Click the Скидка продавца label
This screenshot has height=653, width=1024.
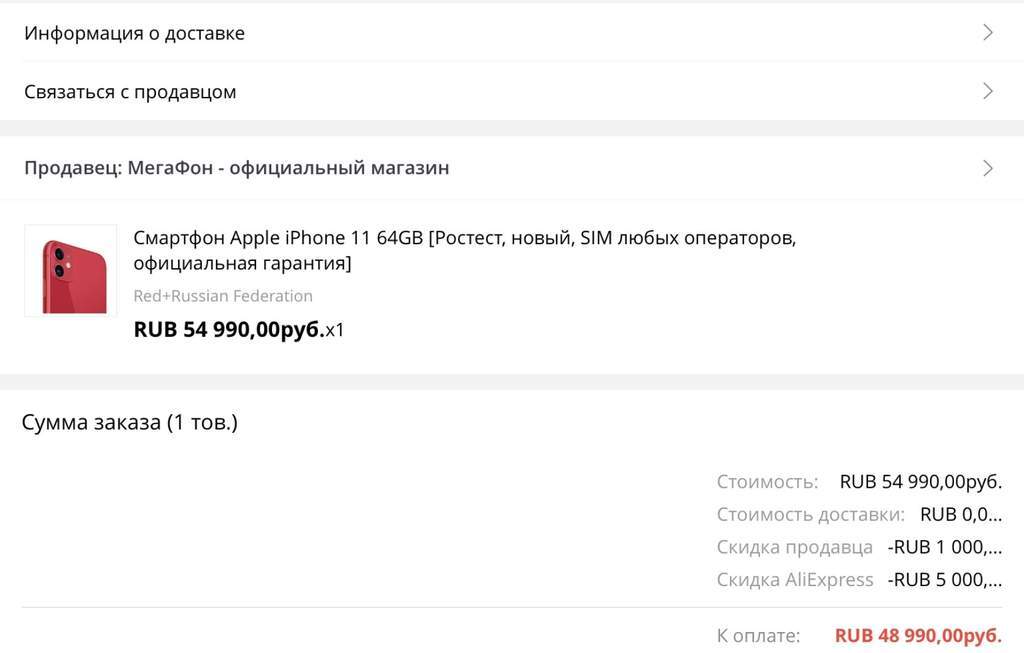(795, 547)
